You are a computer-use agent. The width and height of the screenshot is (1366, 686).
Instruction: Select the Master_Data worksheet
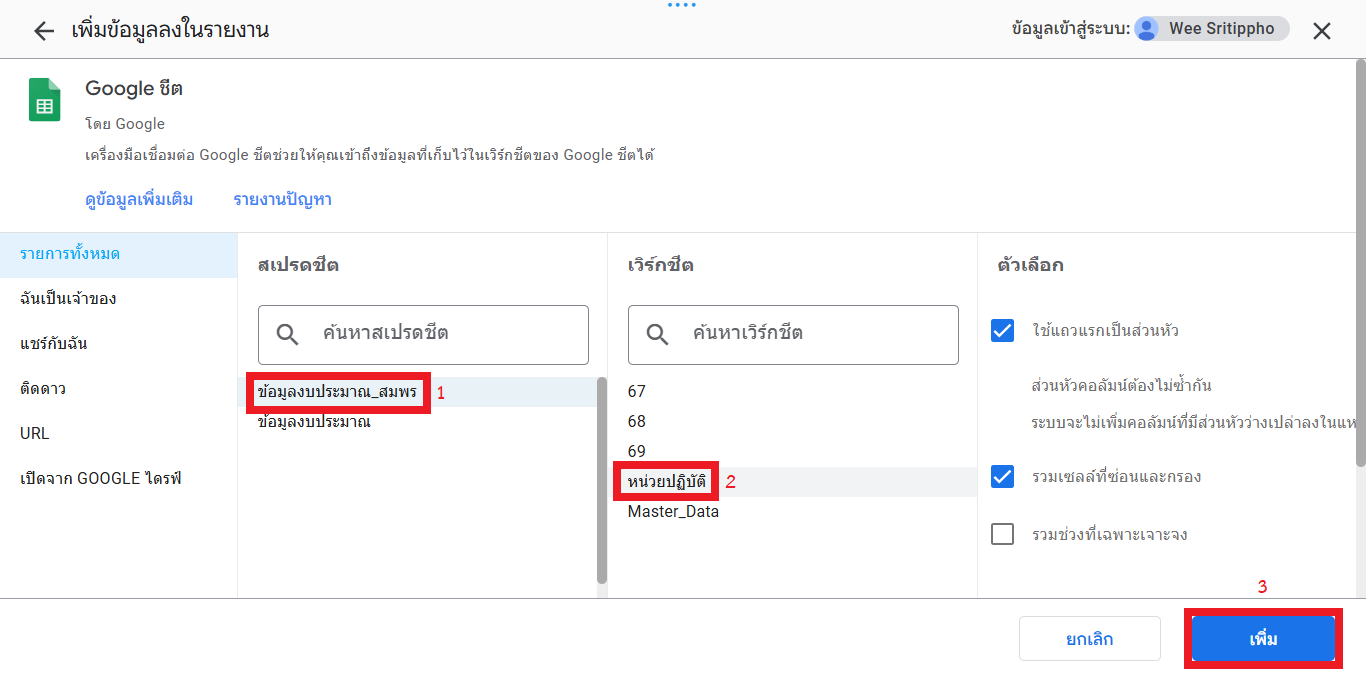click(673, 512)
